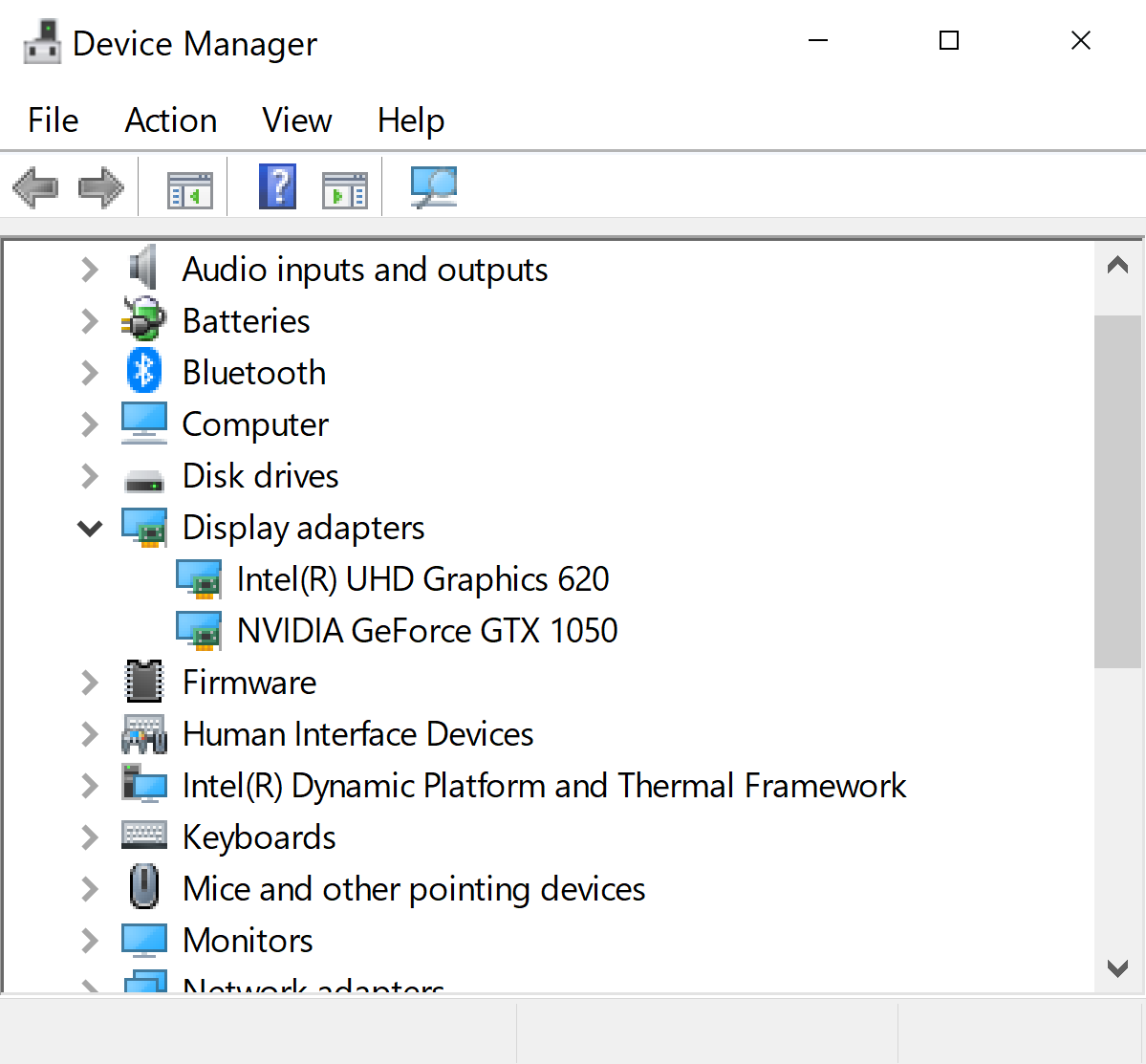This screenshot has height=1064, width=1146.
Task: Select NVIDIA GeForce GTX 1050 device
Action: pos(426,631)
